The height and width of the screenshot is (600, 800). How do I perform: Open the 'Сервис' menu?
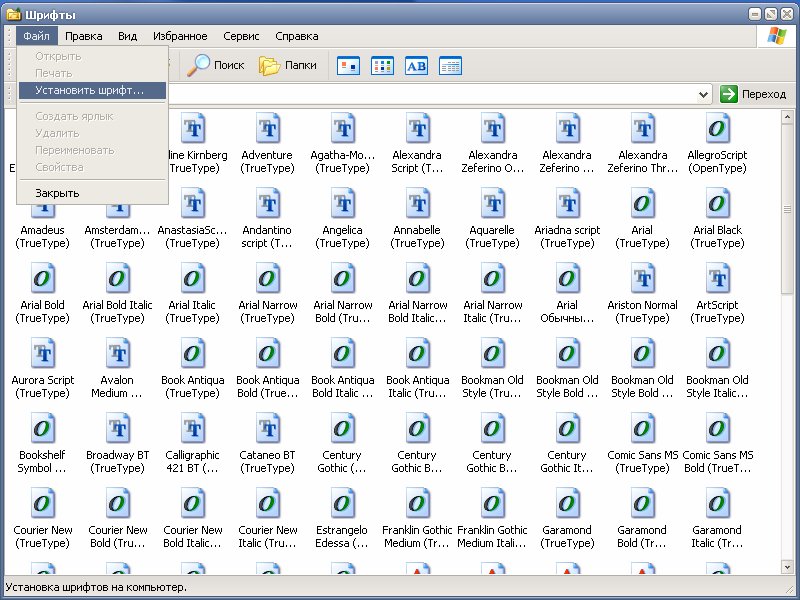click(x=241, y=36)
